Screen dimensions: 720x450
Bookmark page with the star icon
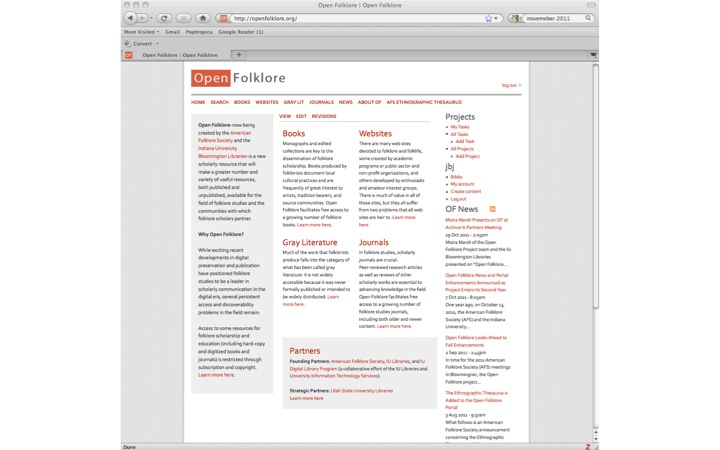click(x=489, y=18)
